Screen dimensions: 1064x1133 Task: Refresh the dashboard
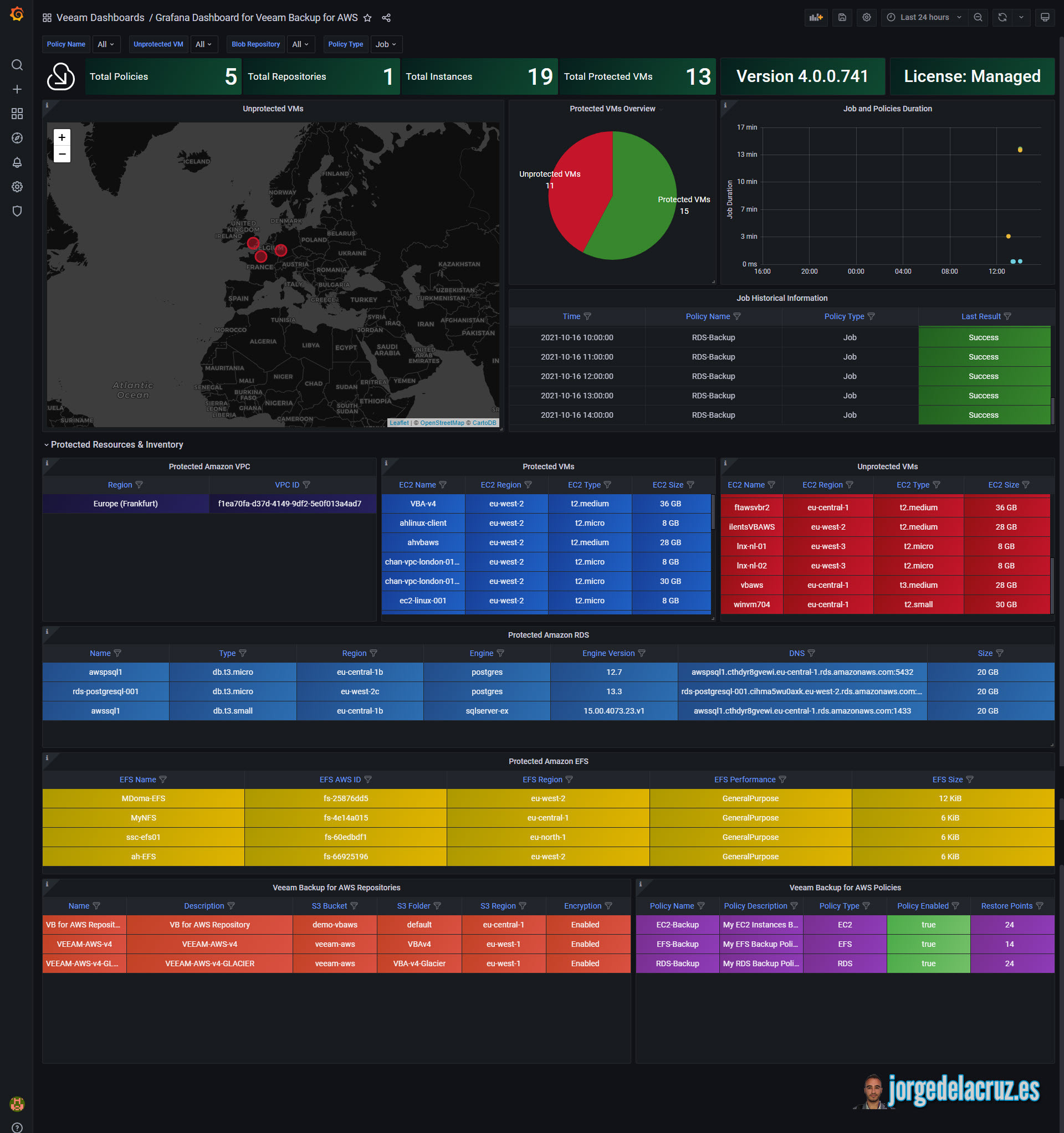pyautogui.click(x=1002, y=17)
